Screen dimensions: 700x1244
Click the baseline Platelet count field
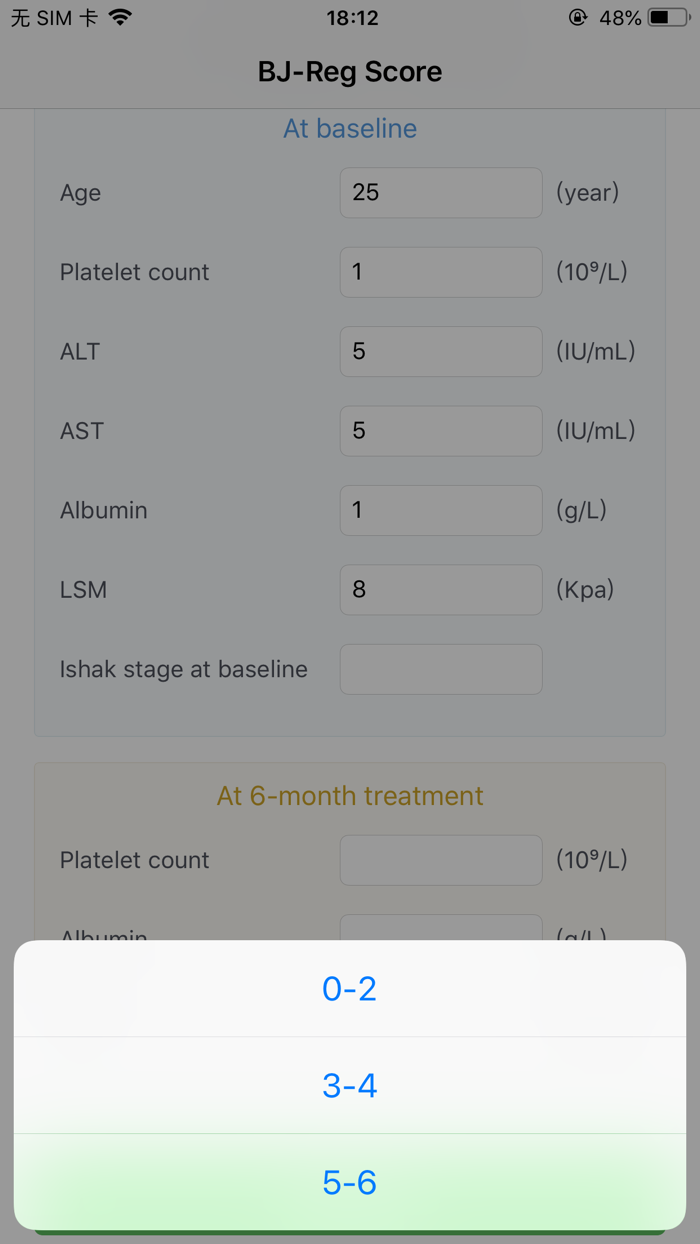(440, 272)
